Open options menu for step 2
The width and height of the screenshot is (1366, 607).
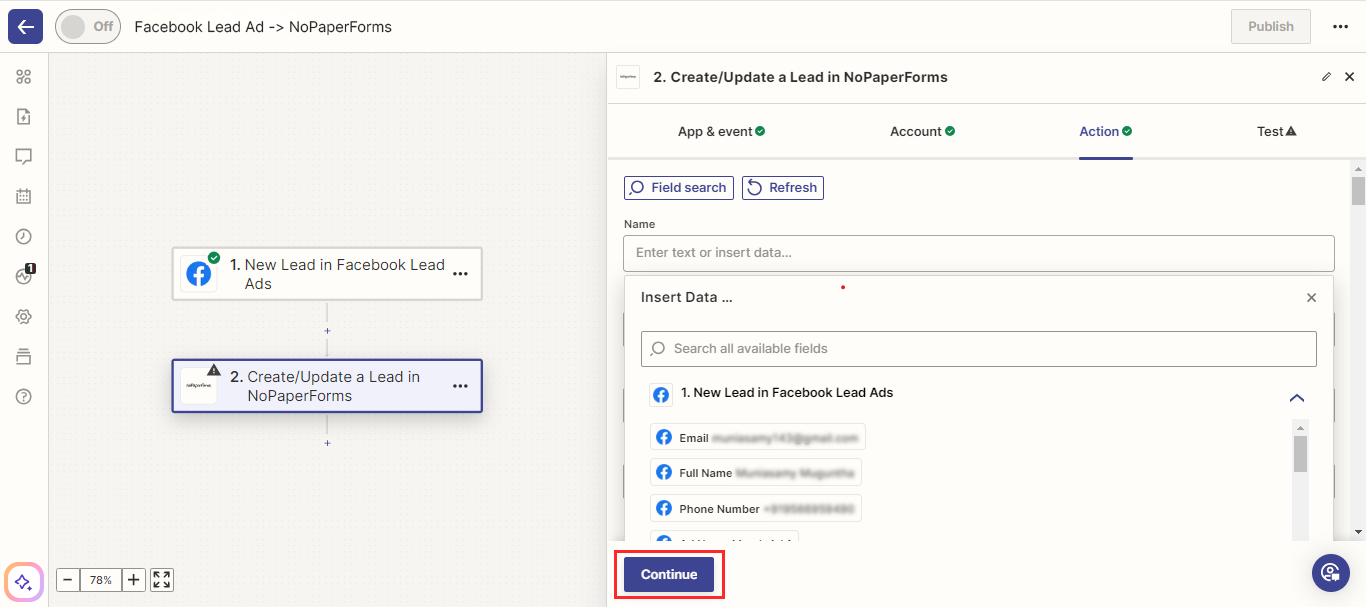(x=460, y=386)
